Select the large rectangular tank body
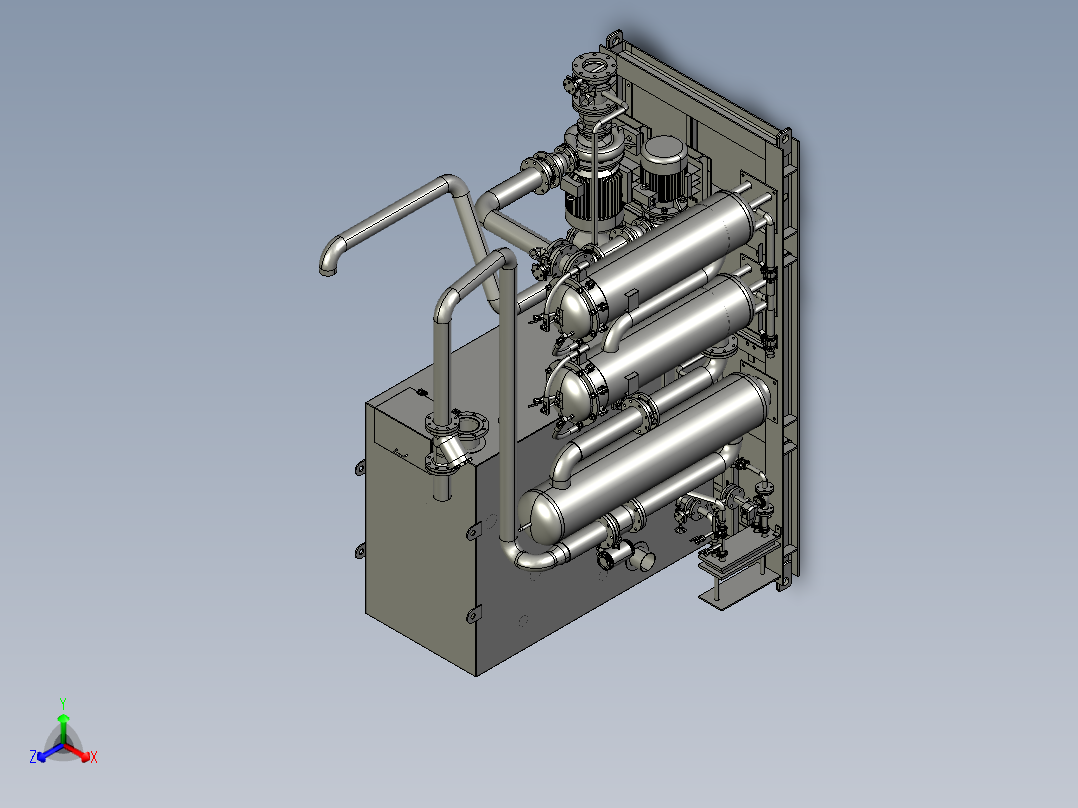Image resolution: width=1078 pixels, height=808 pixels. pos(423,543)
